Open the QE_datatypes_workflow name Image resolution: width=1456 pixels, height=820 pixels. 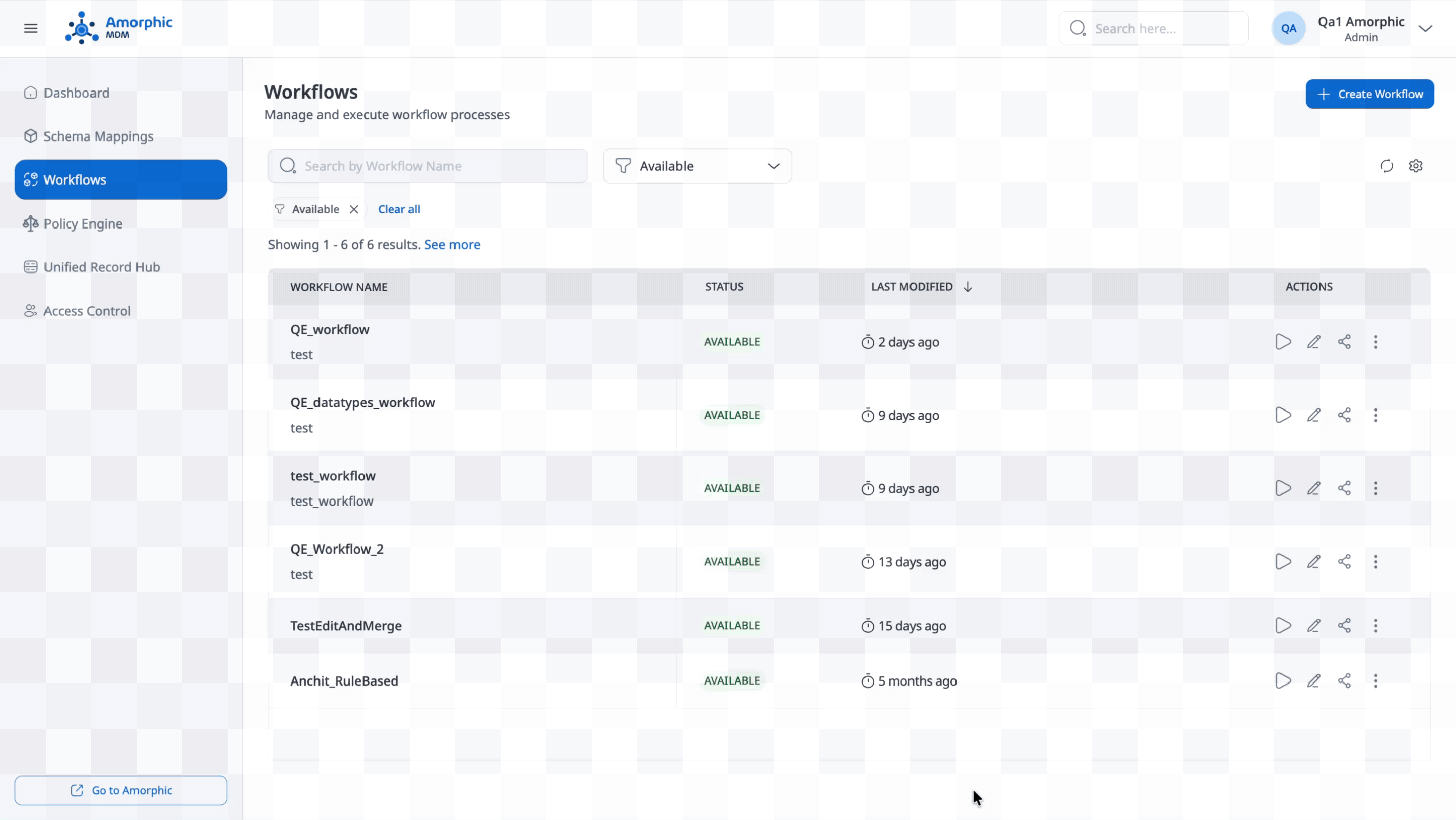363,403
